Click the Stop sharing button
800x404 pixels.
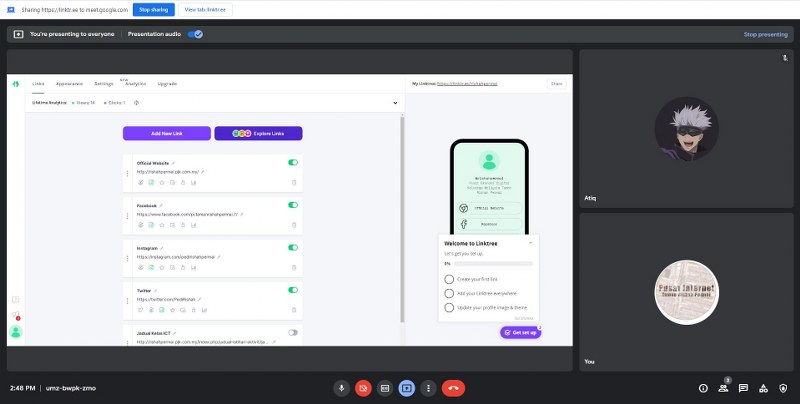pyautogui.click(x=154, y=10)
